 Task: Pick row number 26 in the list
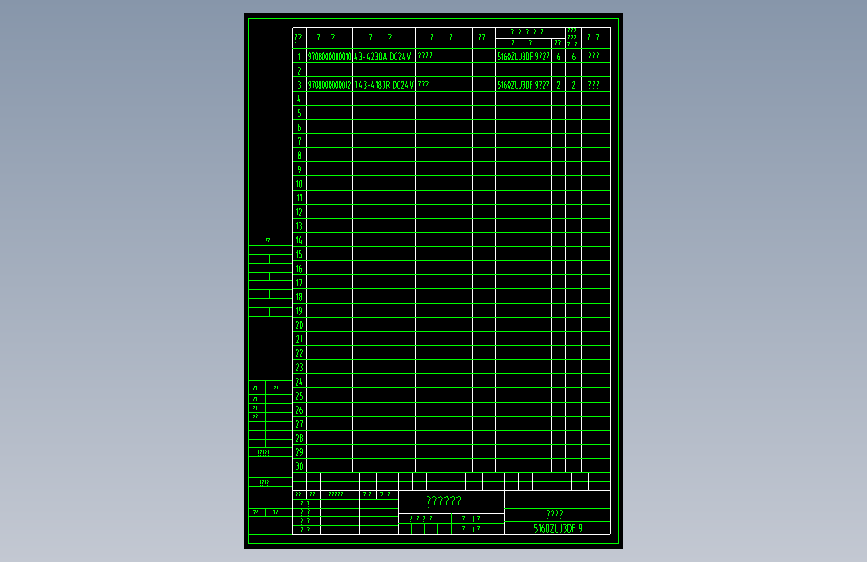coord(299,410)
